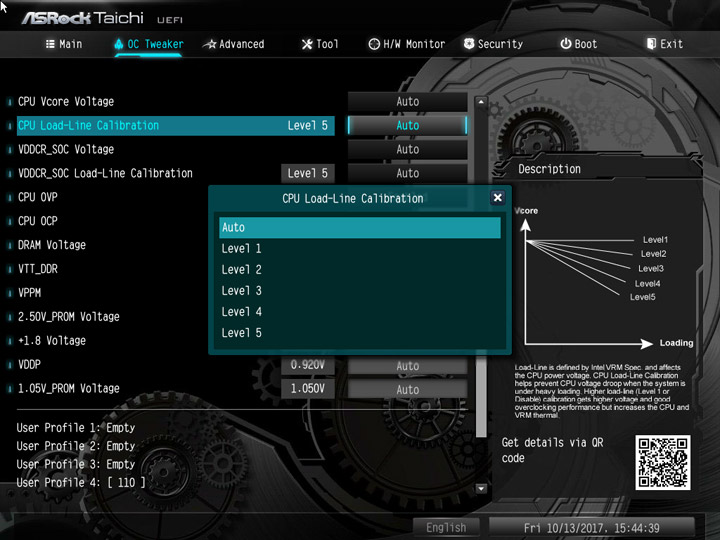Choose Level 1 in the popup
Image resolution: width=720 pixels, height=540 pixels.
click(360, 248)
